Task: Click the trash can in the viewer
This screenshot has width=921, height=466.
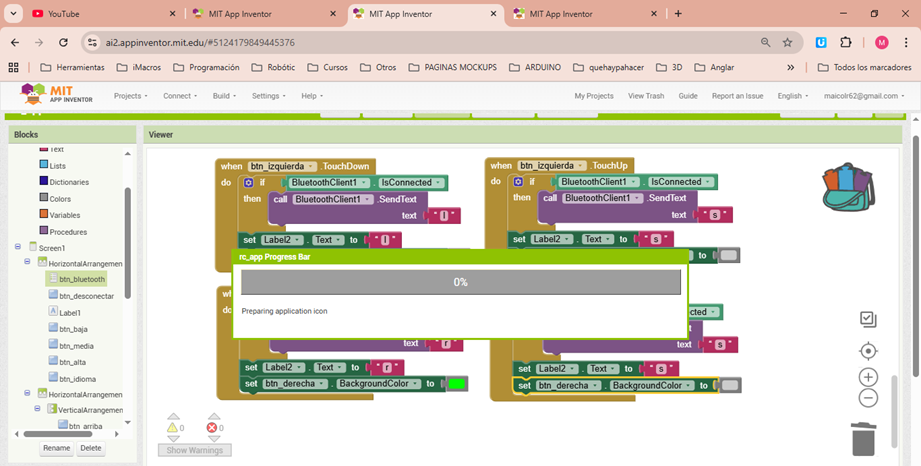Action: (x=863, y=437)
